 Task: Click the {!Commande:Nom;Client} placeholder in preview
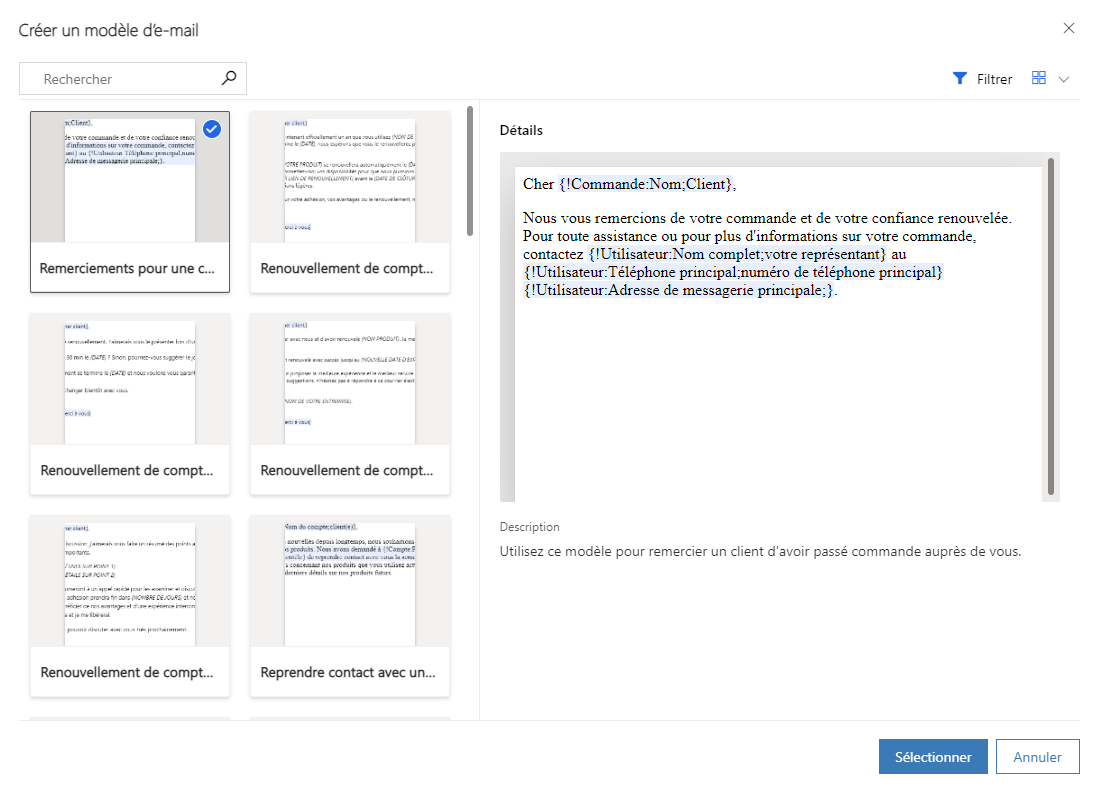pos(645,184)
